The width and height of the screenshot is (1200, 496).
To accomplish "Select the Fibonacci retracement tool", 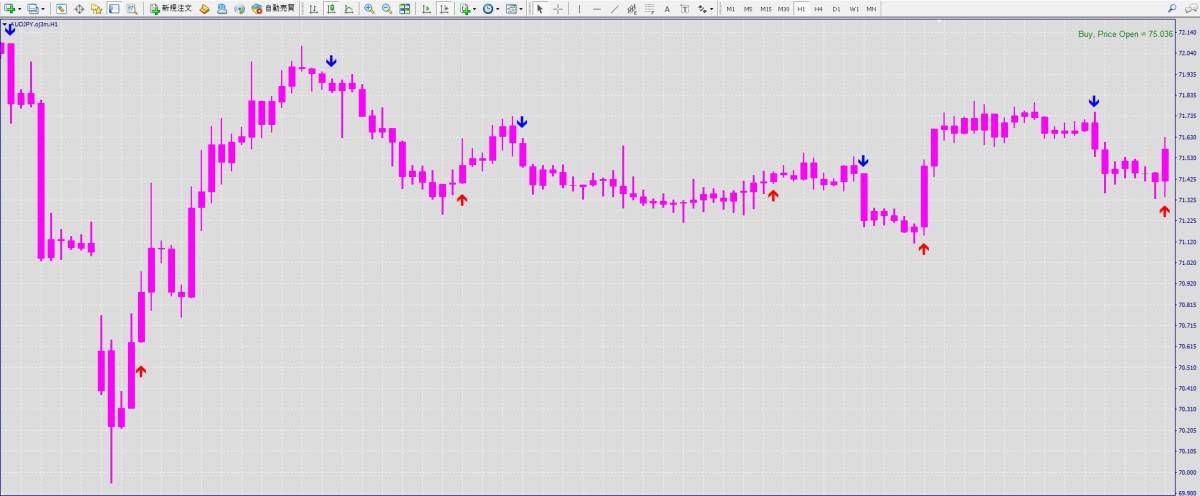I will [x=650, y=9].
